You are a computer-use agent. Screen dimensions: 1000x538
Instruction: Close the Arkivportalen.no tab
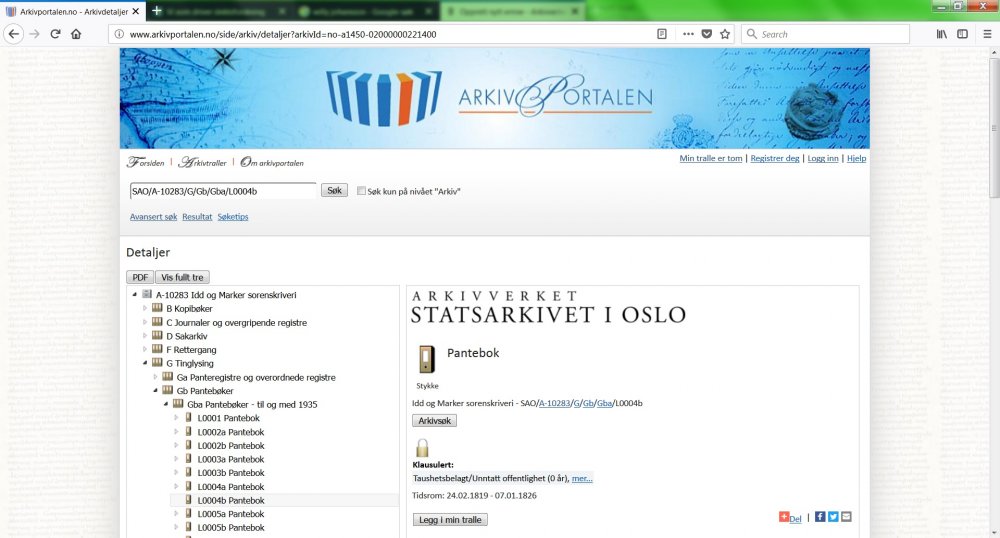pyautogui.click(x=136, y=11)
